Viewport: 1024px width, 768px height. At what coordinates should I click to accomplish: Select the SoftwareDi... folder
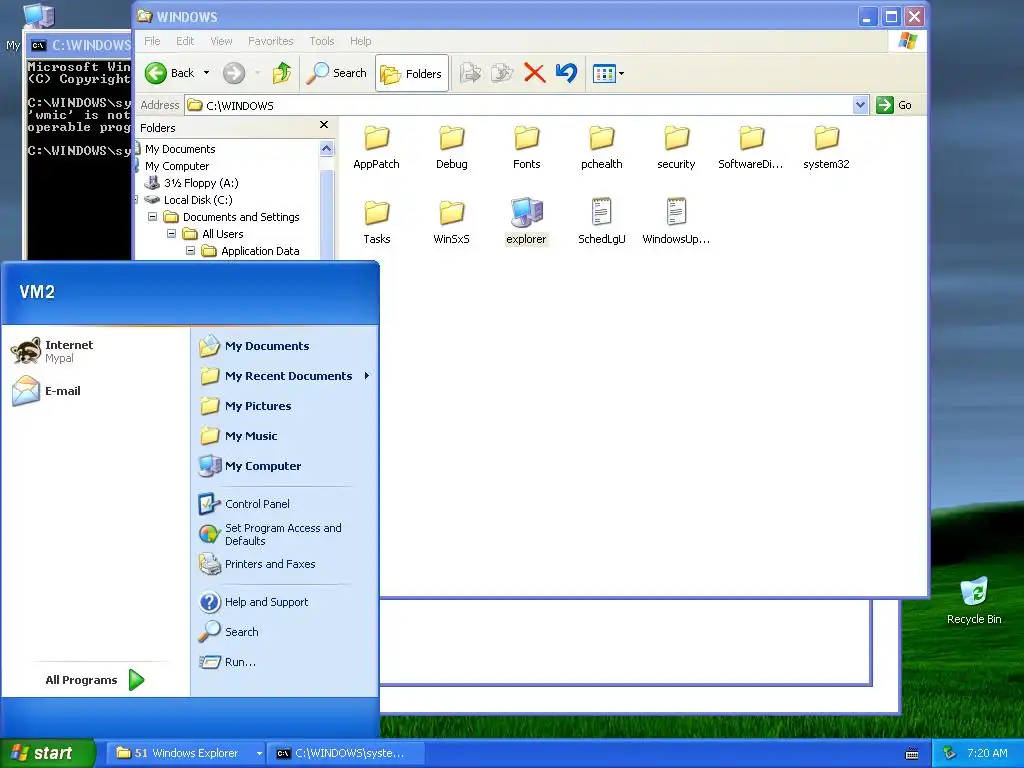click(x=751, y=147)
